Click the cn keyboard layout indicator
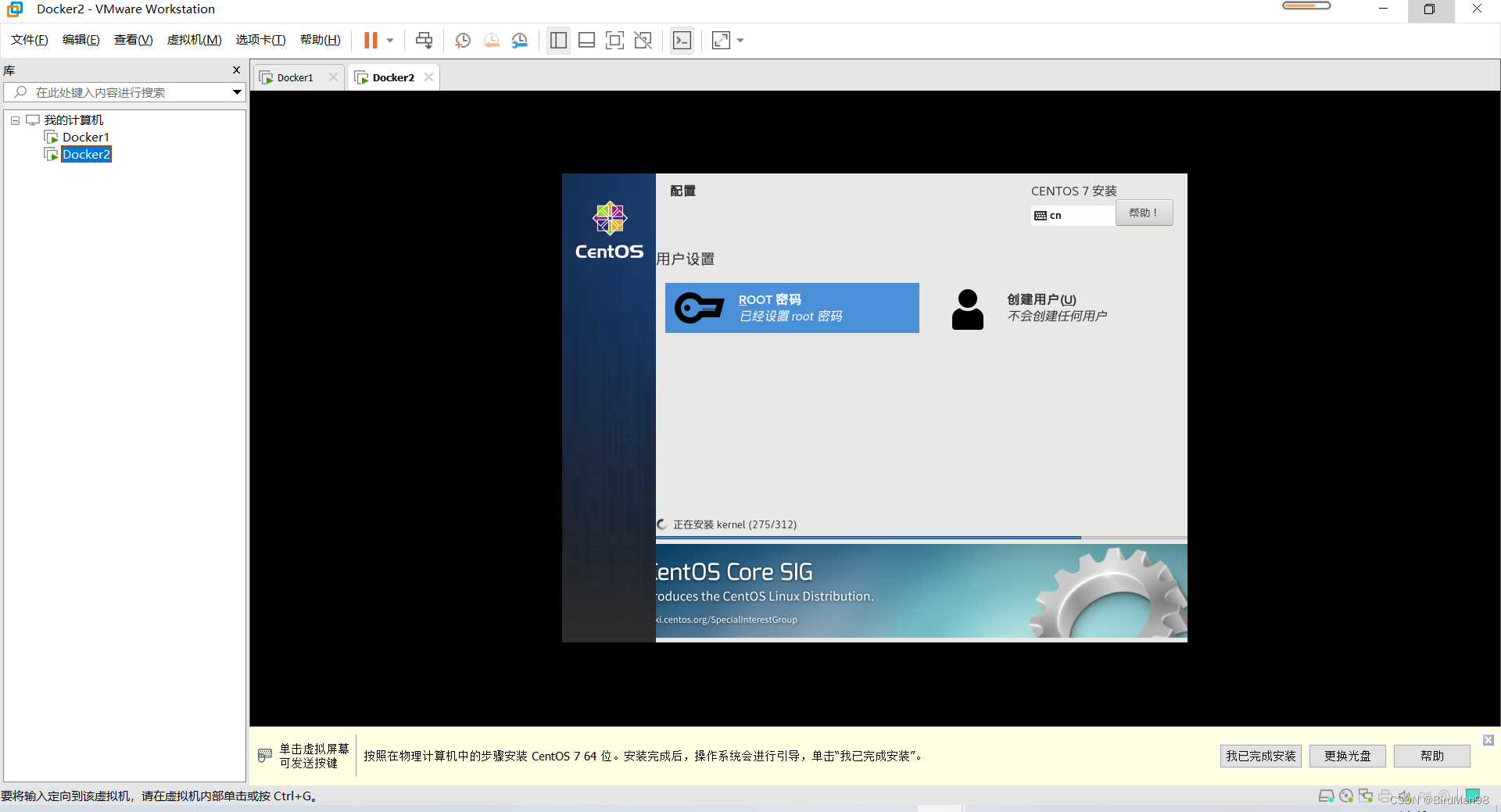 tap(1073, 215)
